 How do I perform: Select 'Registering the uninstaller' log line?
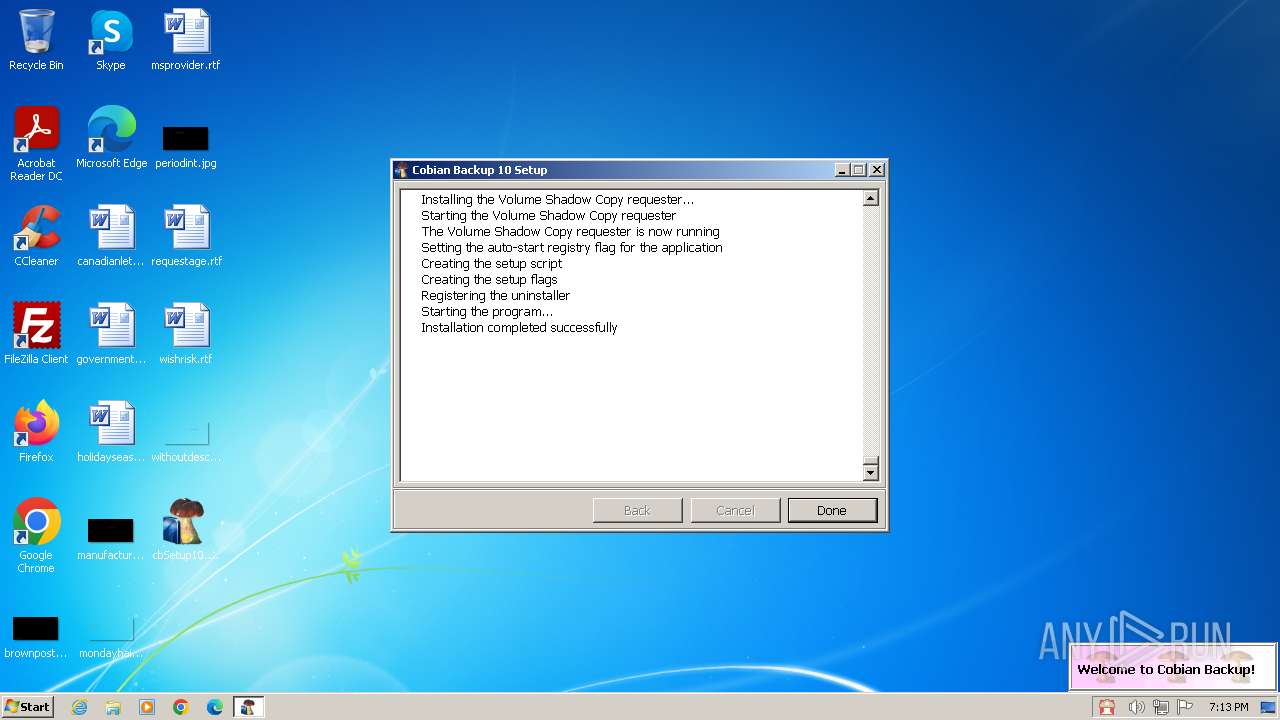pyautogui.click(x=495, y=296)
